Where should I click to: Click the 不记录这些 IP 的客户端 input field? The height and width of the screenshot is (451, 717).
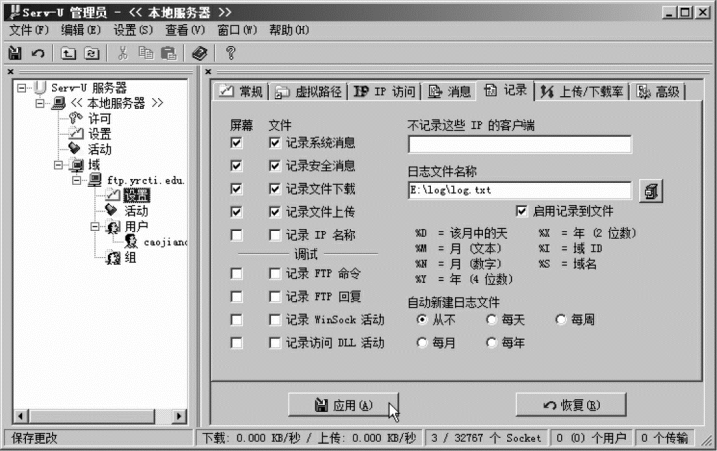click(520, 145)
